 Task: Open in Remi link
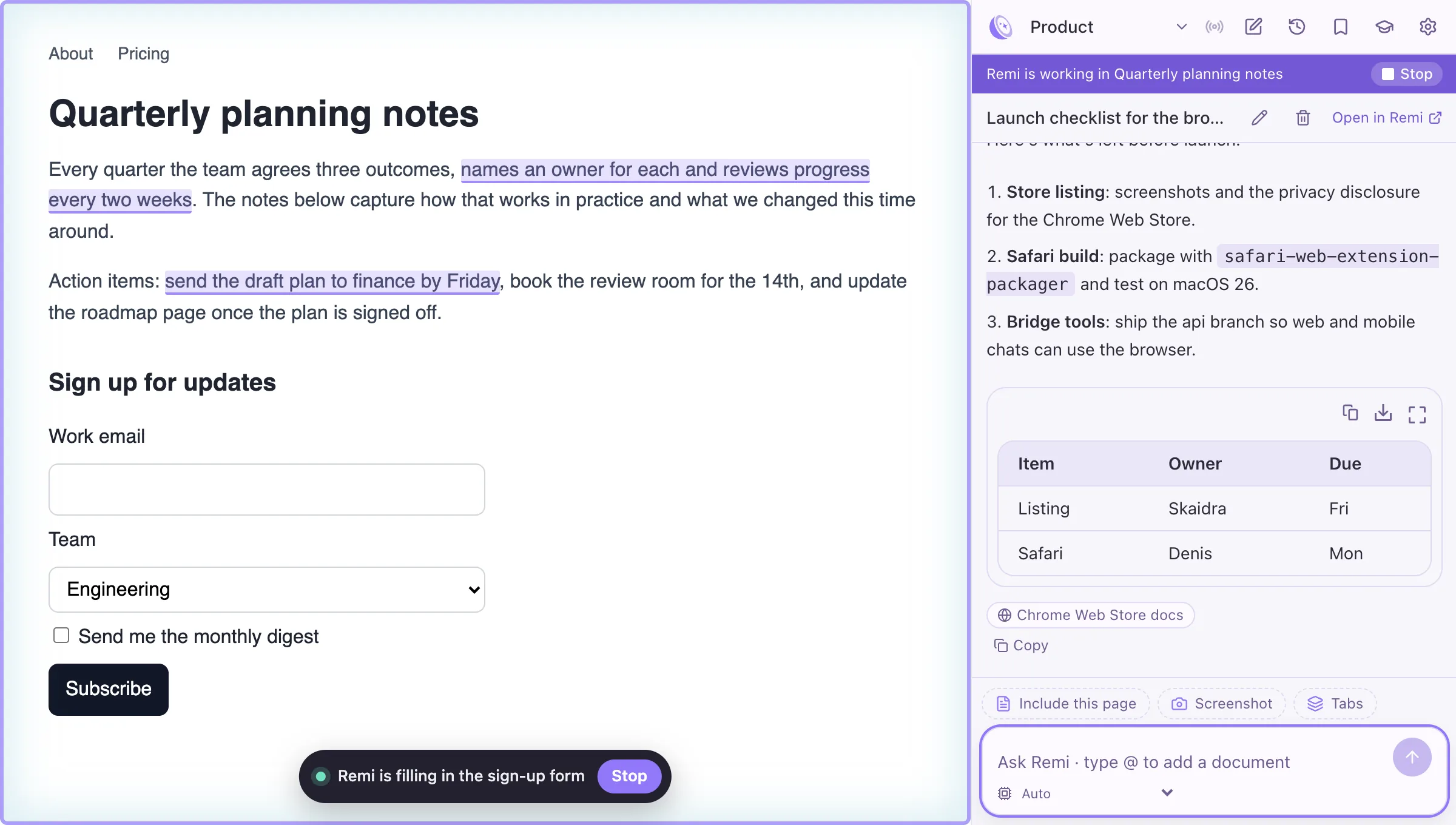pos(1386,118)
